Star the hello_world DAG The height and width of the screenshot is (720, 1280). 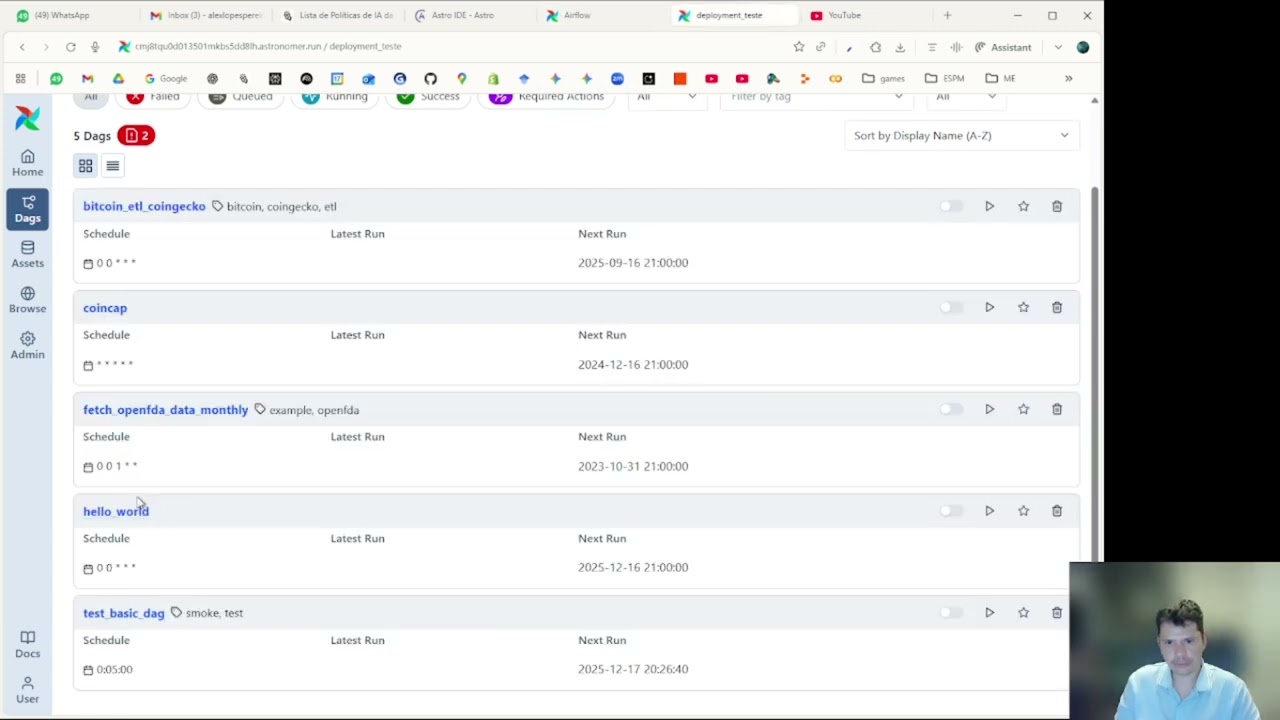click(x=1023, y=511)
